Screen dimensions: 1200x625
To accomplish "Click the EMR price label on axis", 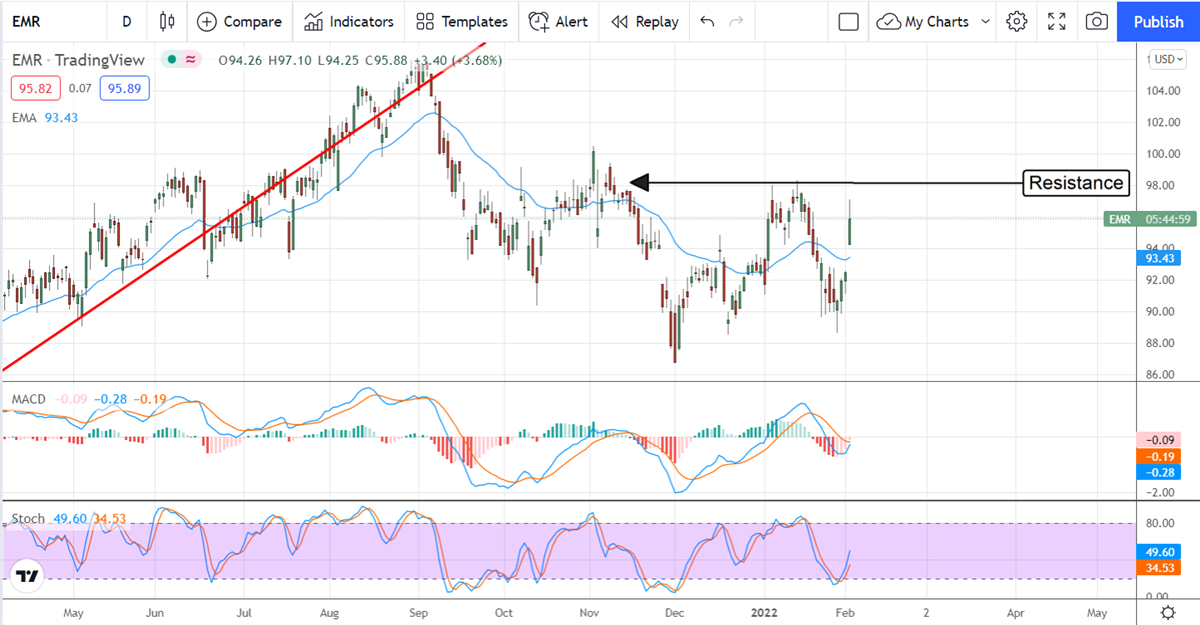I will [x=1151, y=219].
